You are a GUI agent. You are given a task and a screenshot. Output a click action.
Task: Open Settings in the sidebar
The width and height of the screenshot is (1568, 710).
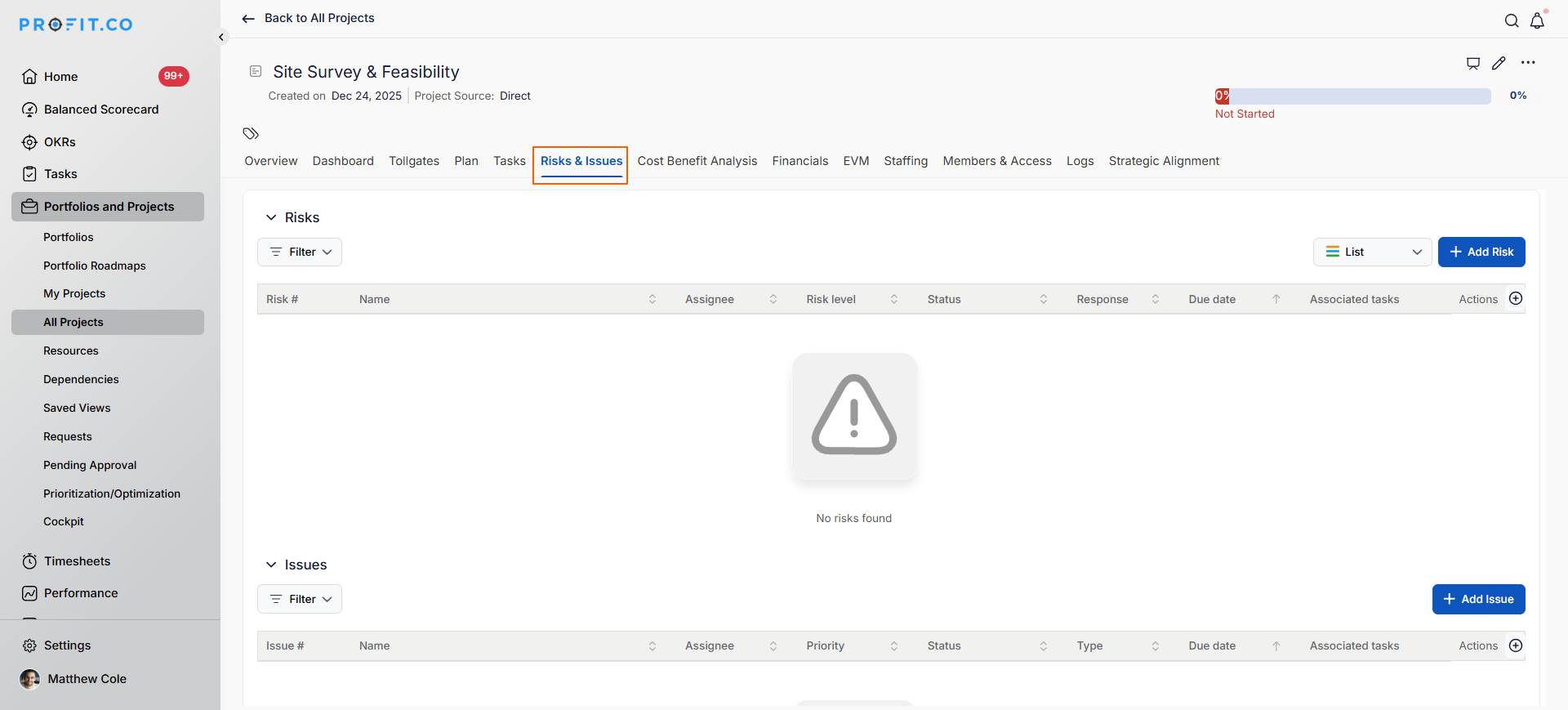click(67, 645)
